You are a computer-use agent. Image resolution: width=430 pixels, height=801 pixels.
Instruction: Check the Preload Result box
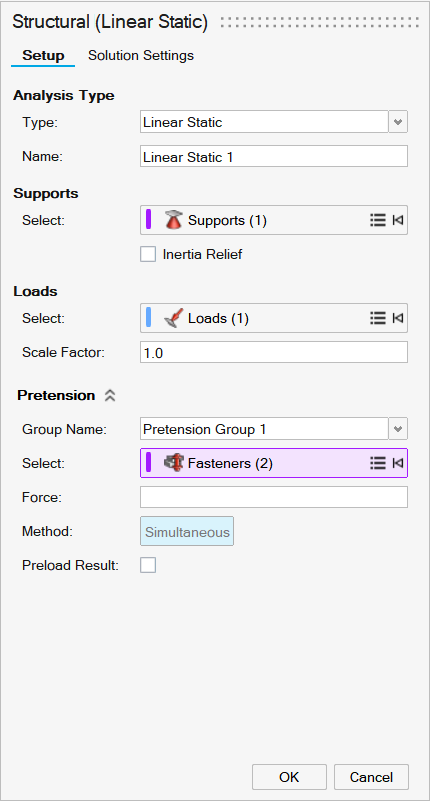[x=148, y=565]
